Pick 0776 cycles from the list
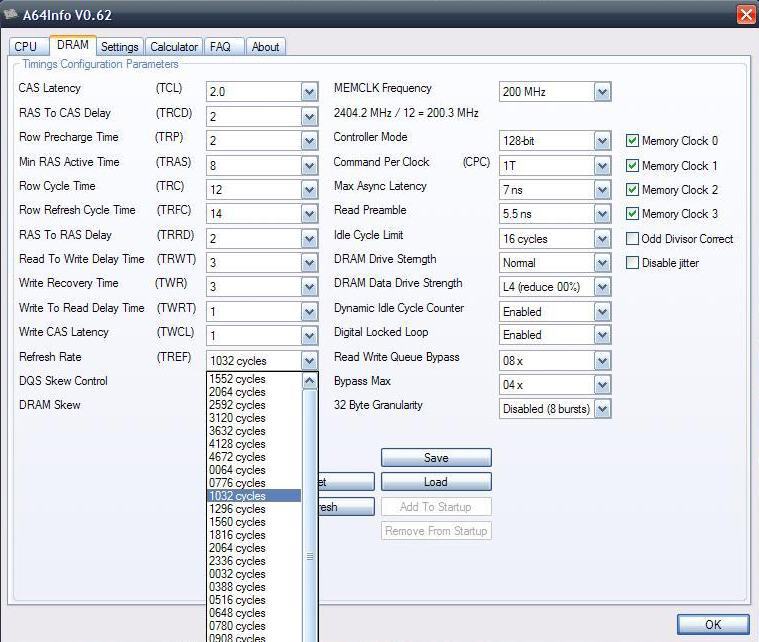759x642 pixels. tap(254, 483)
